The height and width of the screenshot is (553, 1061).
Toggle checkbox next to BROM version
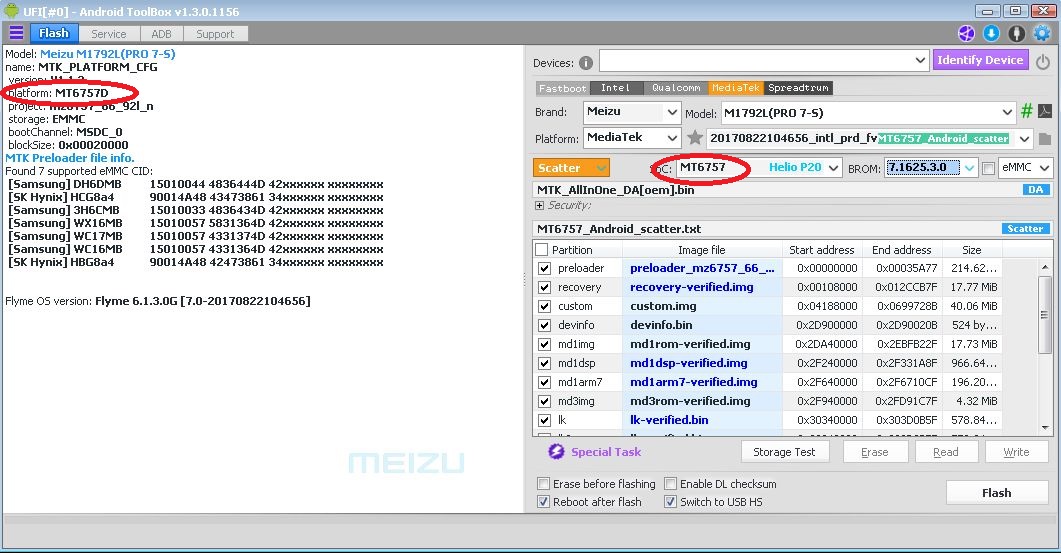click(988, 168)
